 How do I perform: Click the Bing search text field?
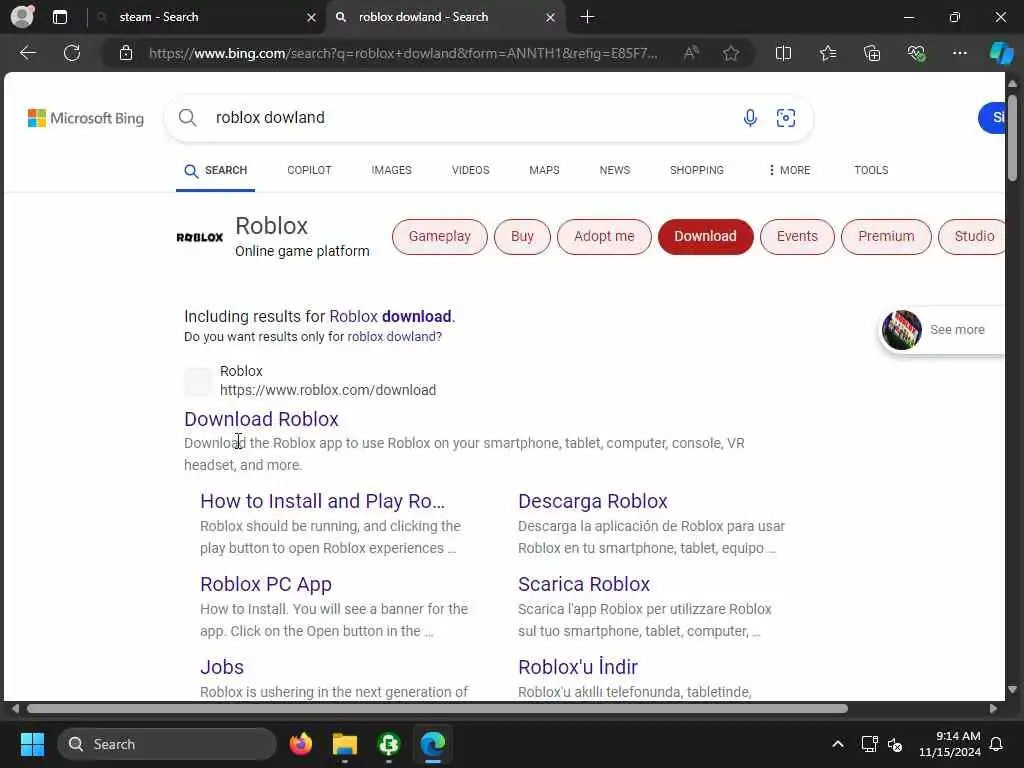click(470, 118)
